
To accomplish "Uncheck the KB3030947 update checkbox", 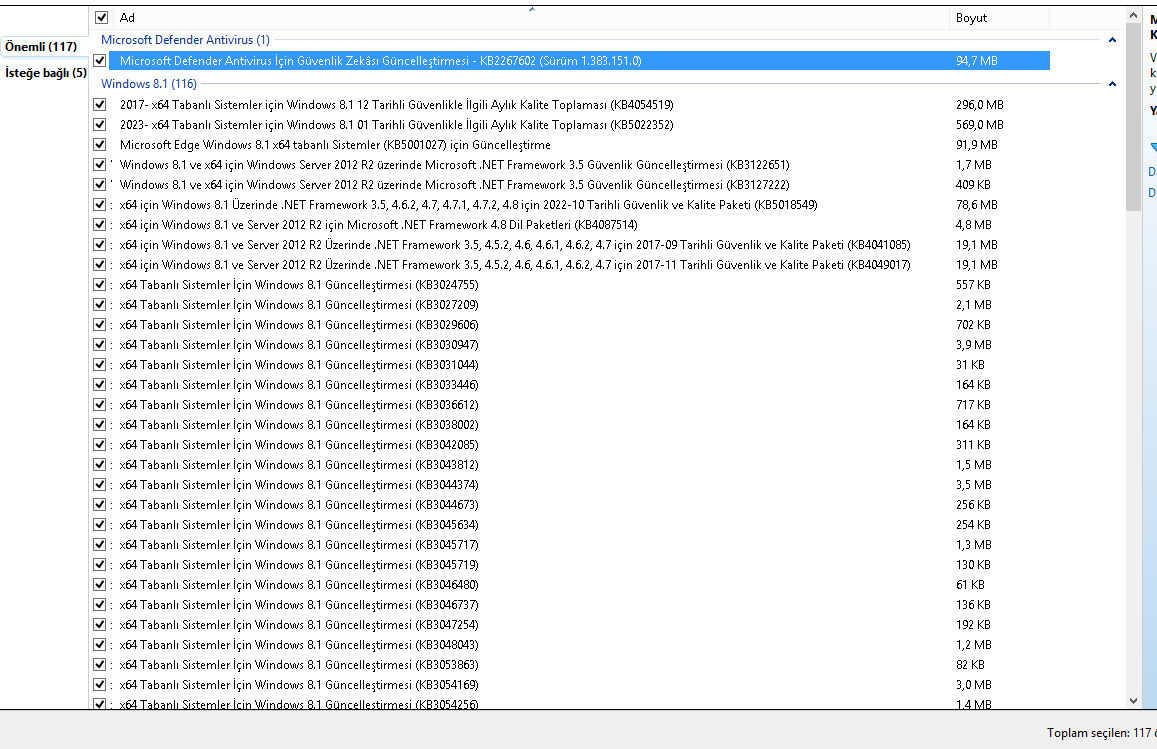I will click(x=100, y=344).
